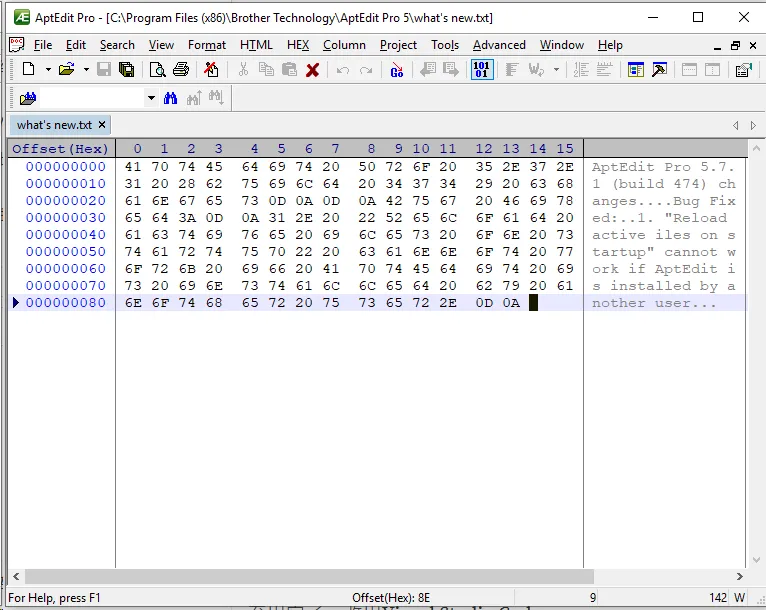Click the tab scroll right arrow
The width and height of the screenshot is (766, 610).
753,126
